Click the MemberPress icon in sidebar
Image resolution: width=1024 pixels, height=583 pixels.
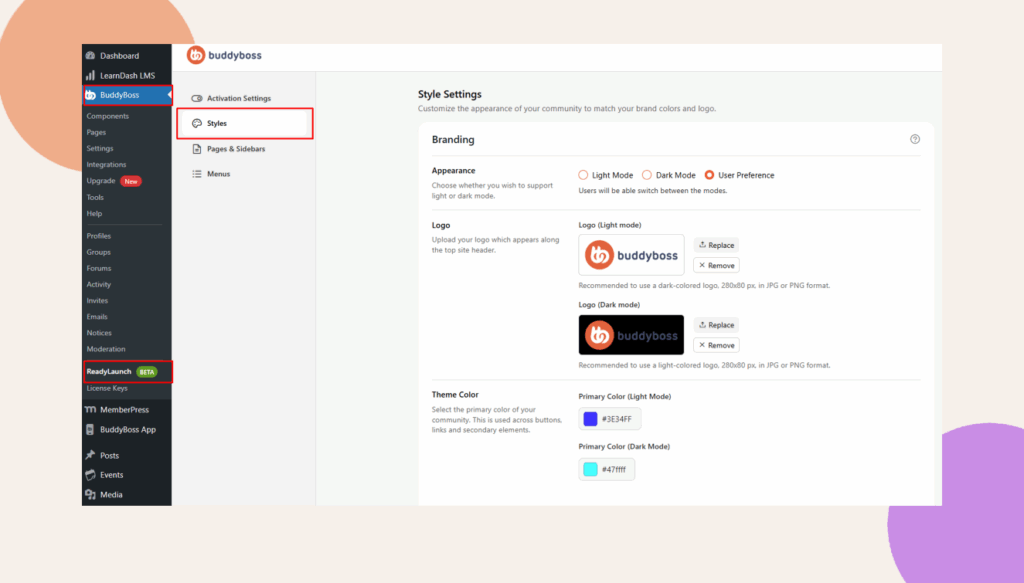point(90,410)
